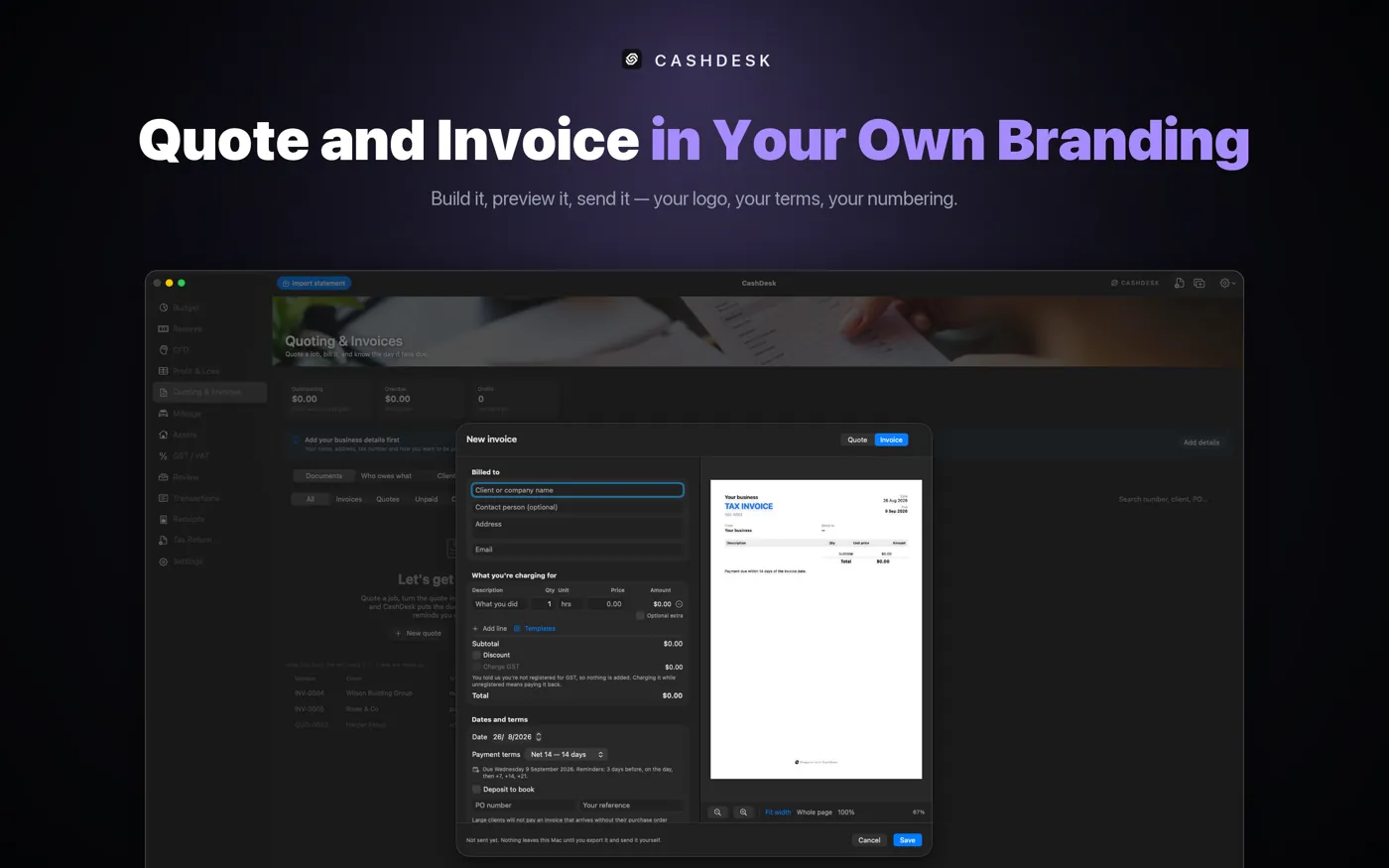Click the CashDesk logo at page top
The image size is (1389, 868).
pos(632,60)
